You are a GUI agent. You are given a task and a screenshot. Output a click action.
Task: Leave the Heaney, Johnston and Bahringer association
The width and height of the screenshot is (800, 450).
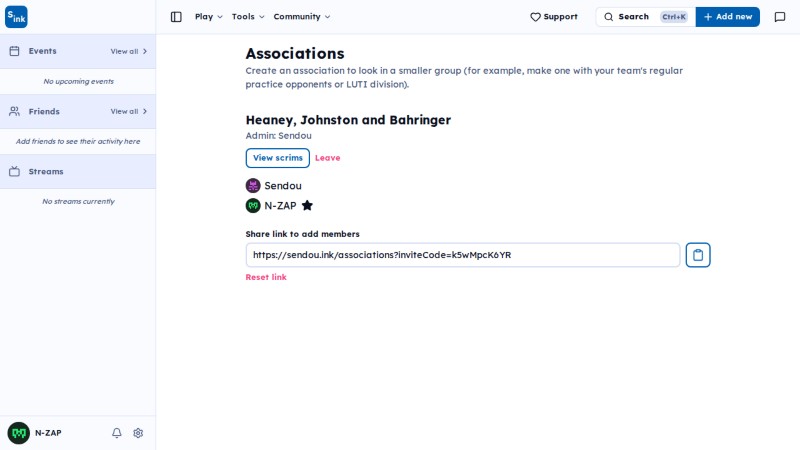(328, 158)
